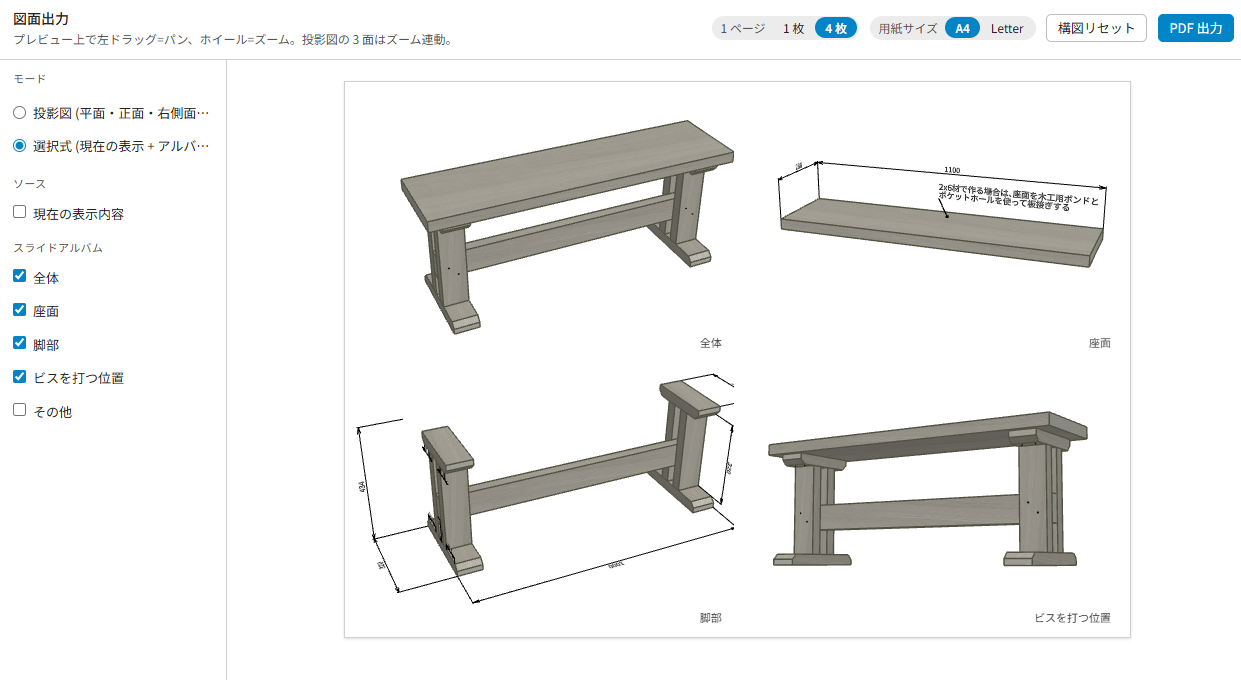This screenshot has width=1241, height=680.
Task: Set paper size to A4
Action: click(x=962, y=28)
